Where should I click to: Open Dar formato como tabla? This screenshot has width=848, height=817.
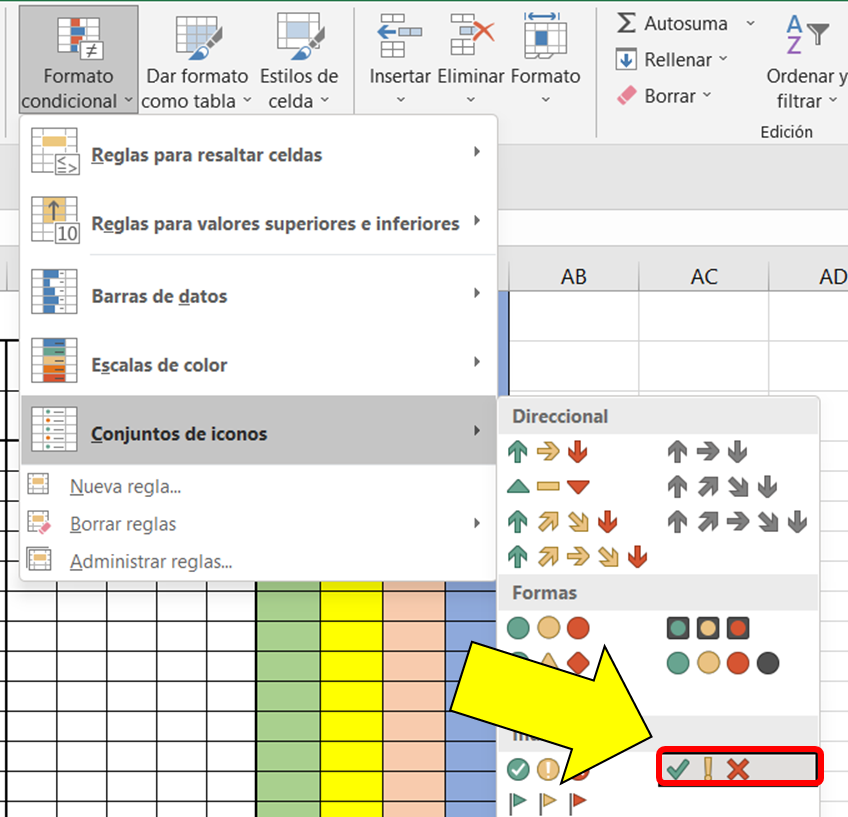[x=196, y=60]
